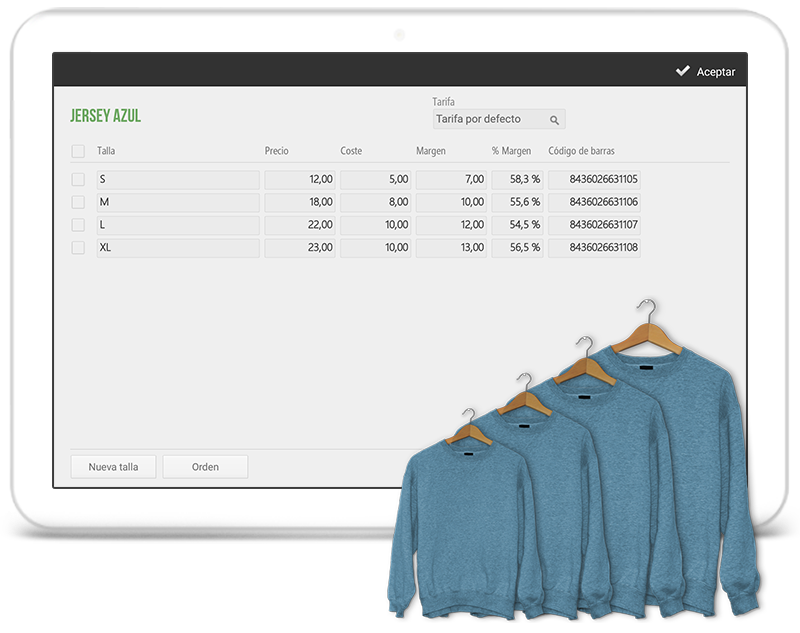Click the Talla field containing XL
800x633 pixels.
pos(177,248)
